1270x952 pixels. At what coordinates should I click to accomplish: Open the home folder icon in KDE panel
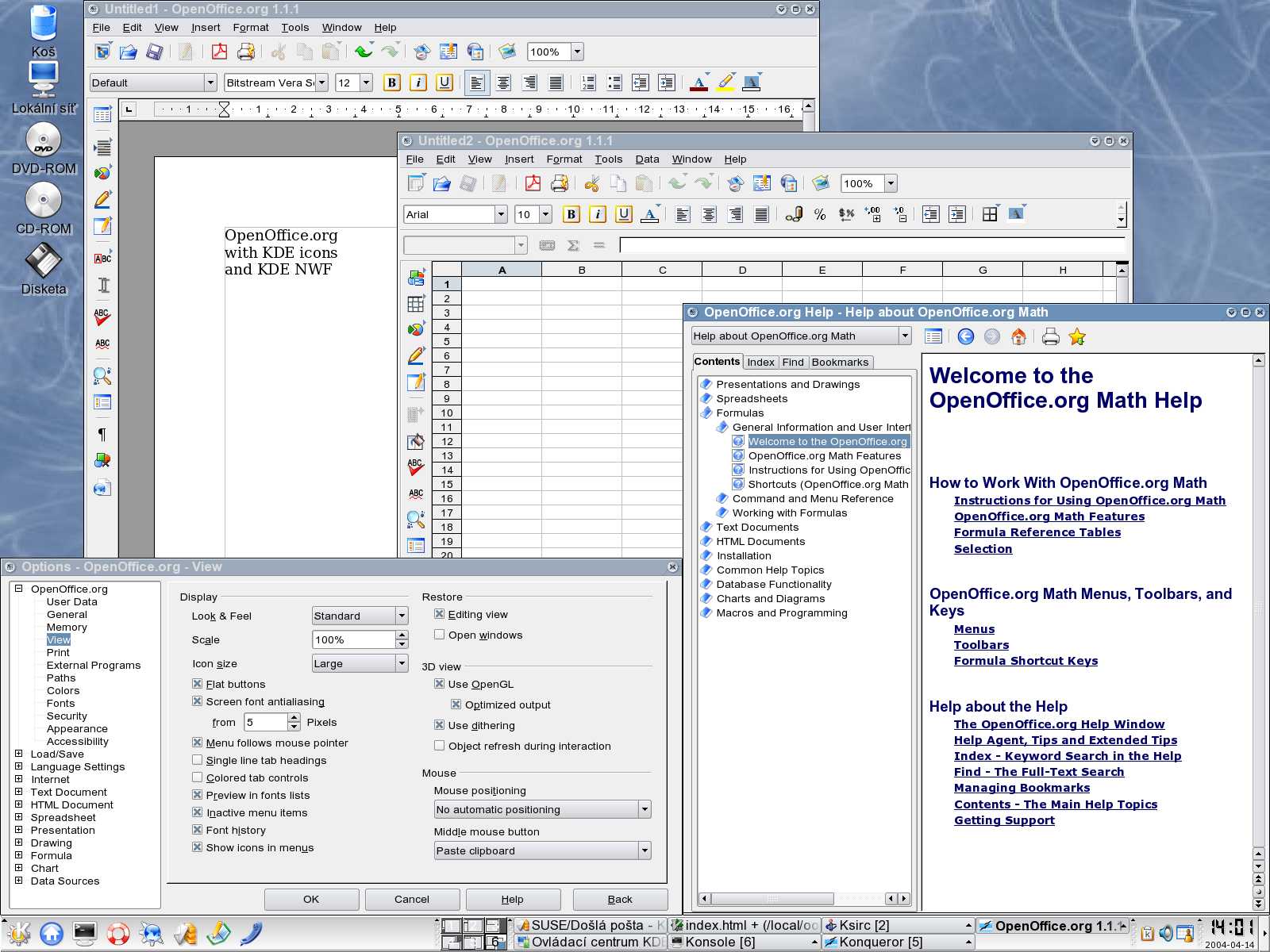[x=52, y=933]
